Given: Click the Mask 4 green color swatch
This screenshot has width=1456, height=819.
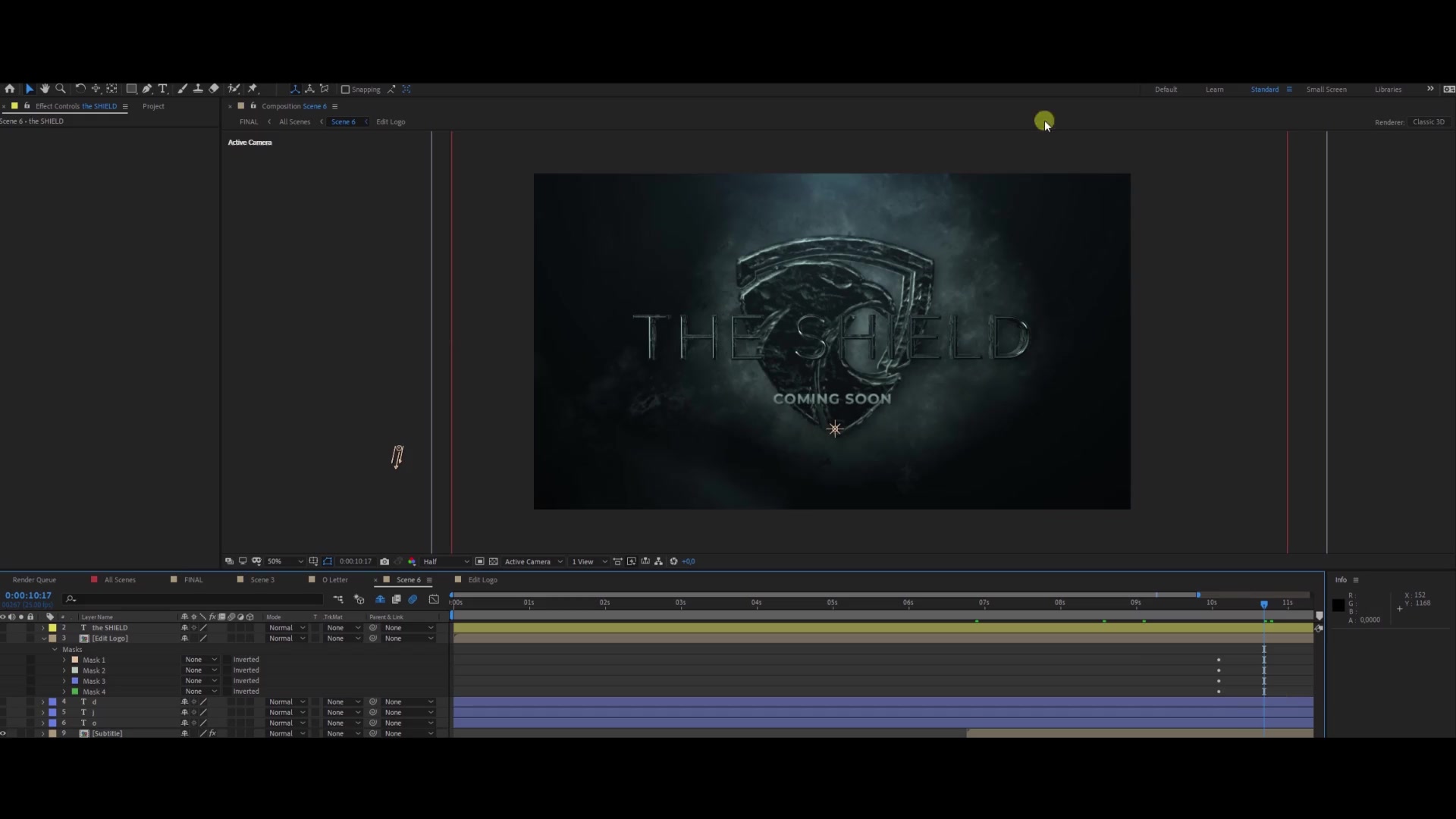Looking at the screenshot, I should click(x=75, y=692).
